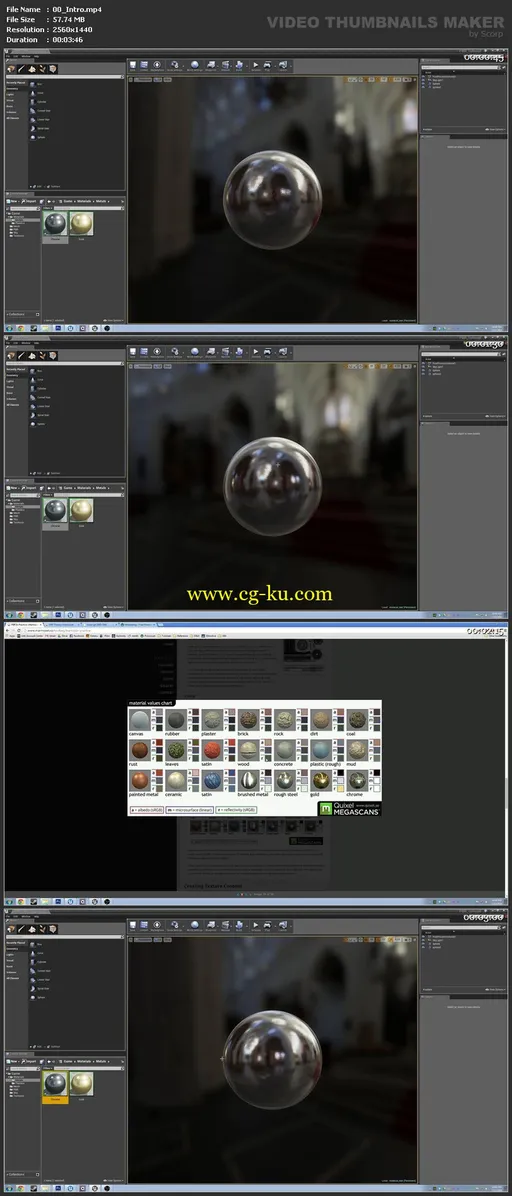
Task: Click brushed metal sphere in values chart
Action: tap(248, 780)
